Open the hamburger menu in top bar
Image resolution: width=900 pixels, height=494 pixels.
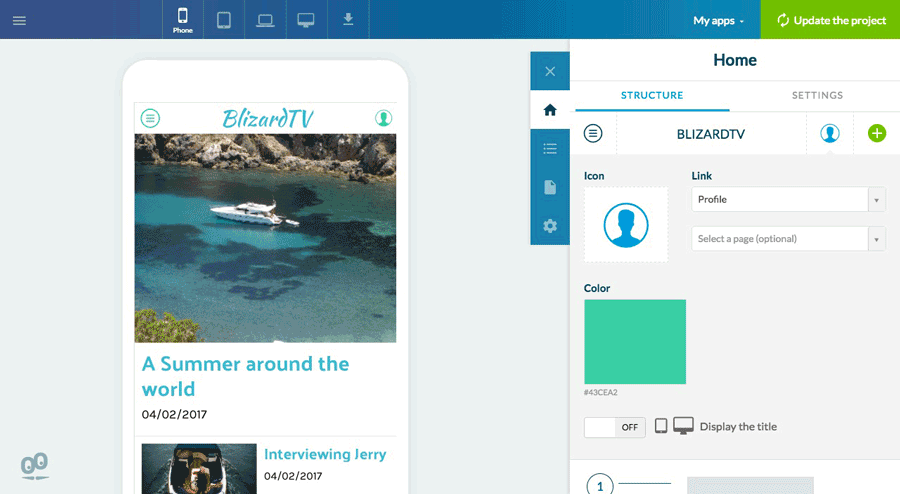pyautogui.click(x=19, y=20)
